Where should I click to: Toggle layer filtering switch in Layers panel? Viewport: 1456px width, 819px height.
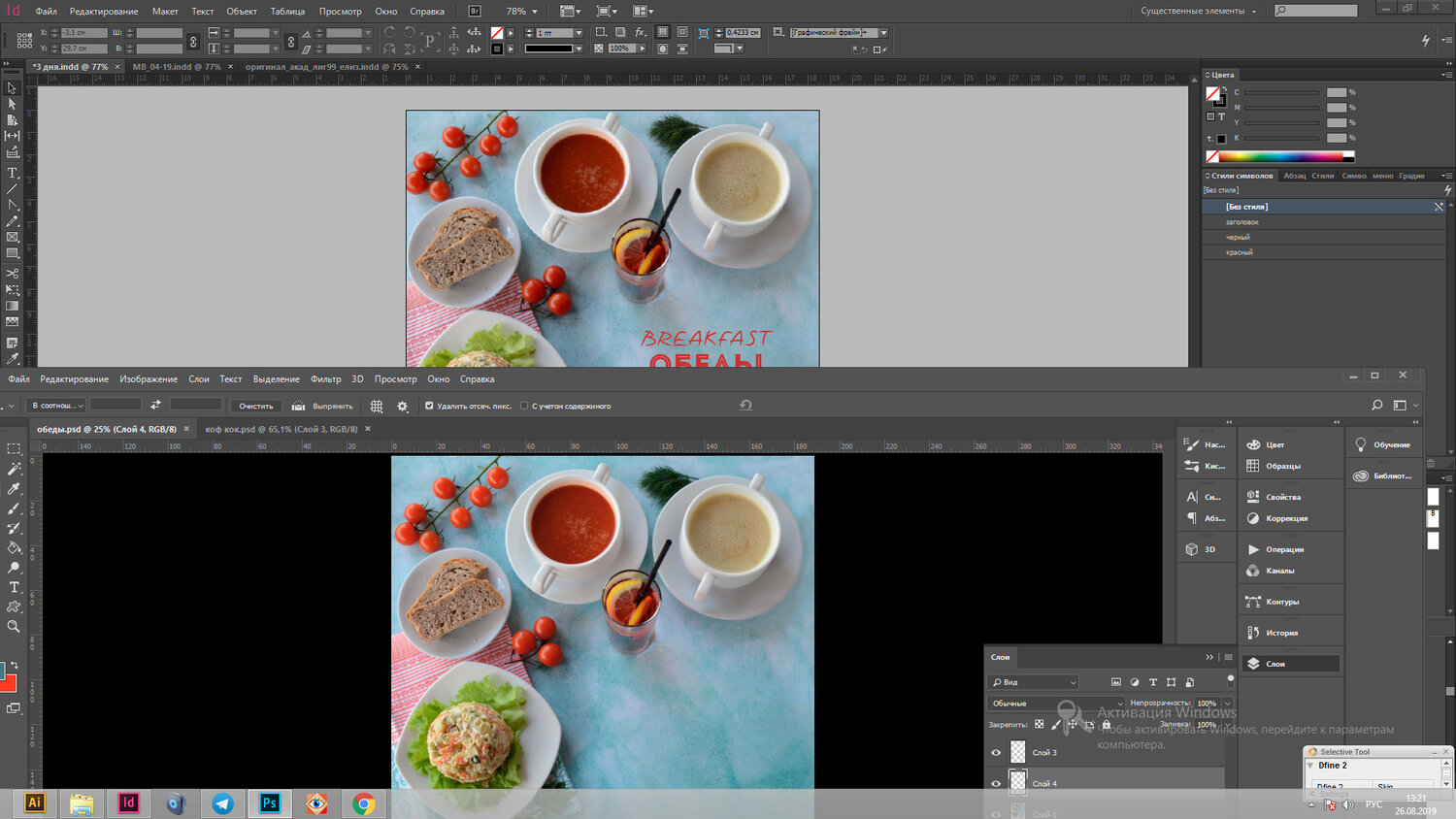click(x=1231, y=679)
